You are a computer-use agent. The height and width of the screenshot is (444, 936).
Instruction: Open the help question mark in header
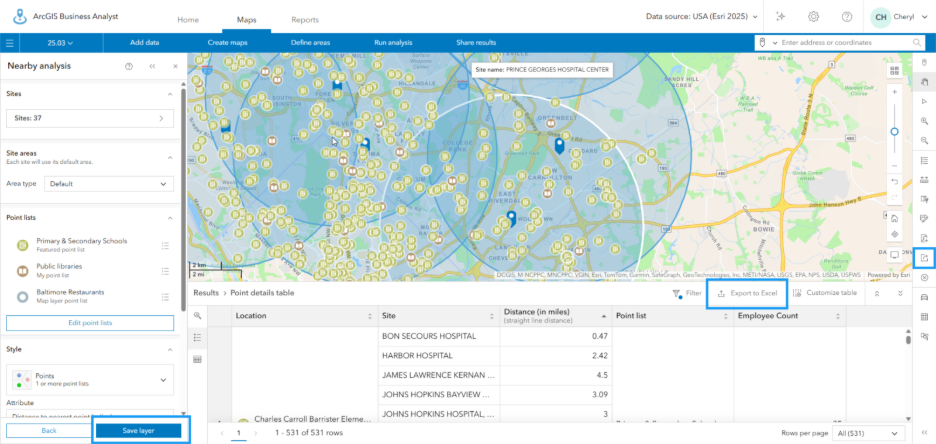coord(846,17)
